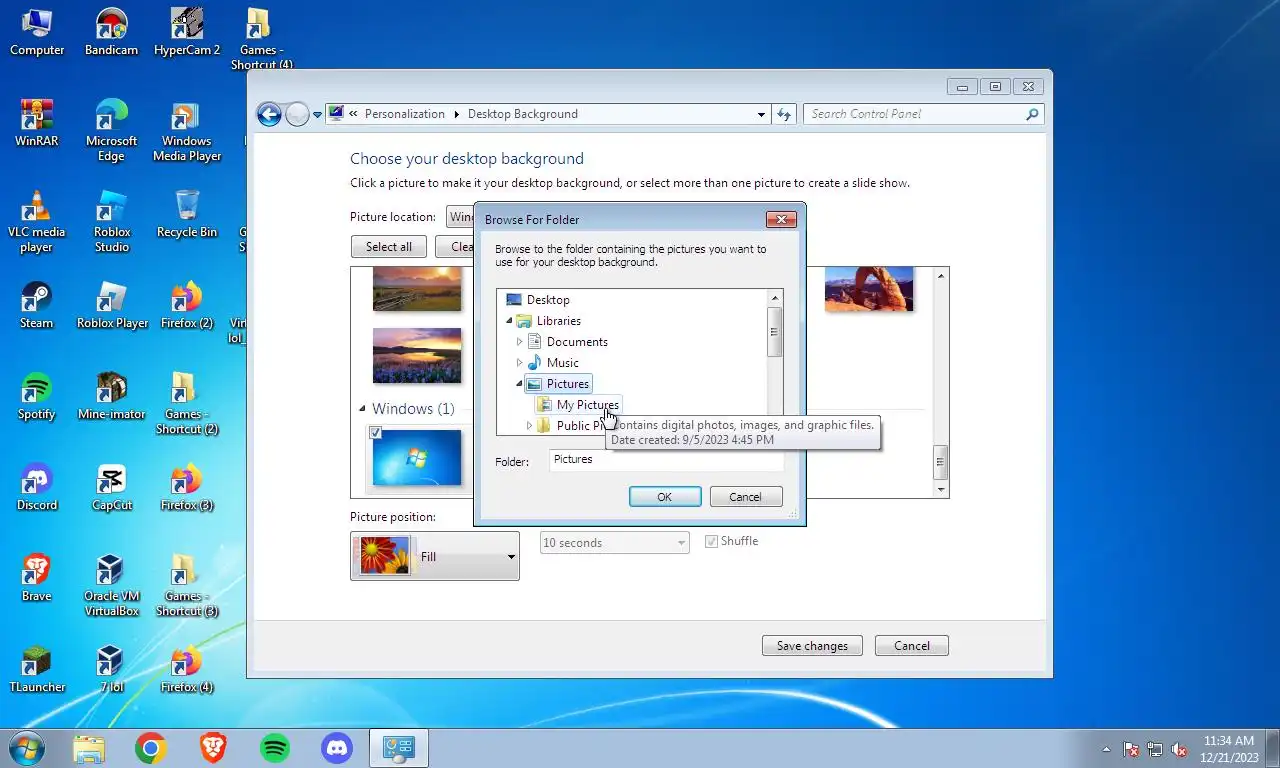Show hidden tray icons arrow

(1106, 749)
